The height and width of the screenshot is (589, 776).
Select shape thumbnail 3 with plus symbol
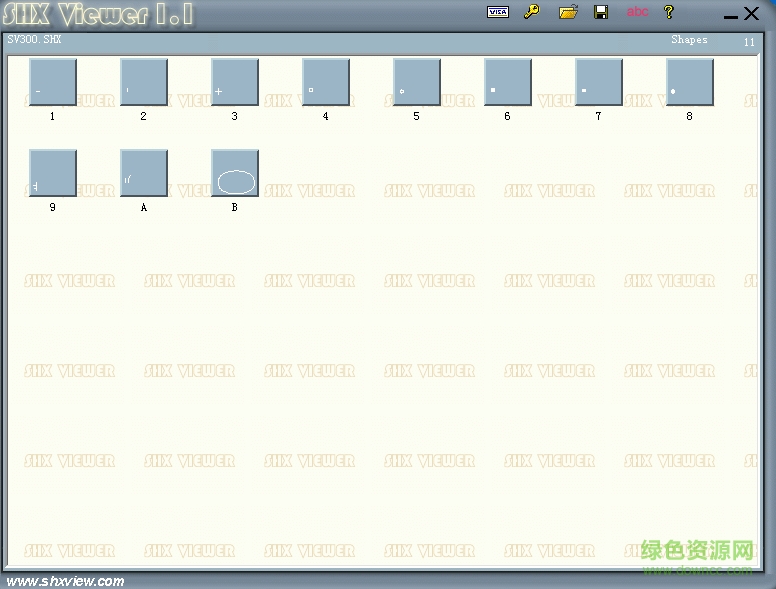coord(235,82)
